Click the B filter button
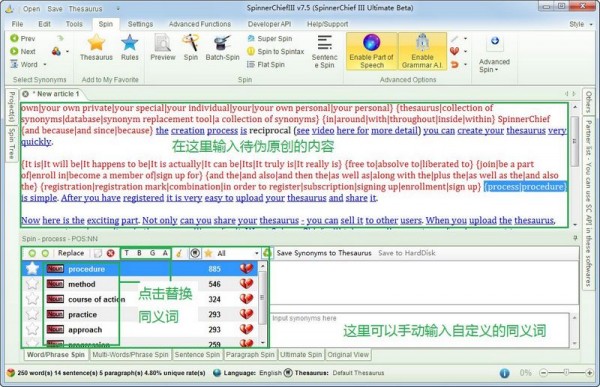 point(139,253)
